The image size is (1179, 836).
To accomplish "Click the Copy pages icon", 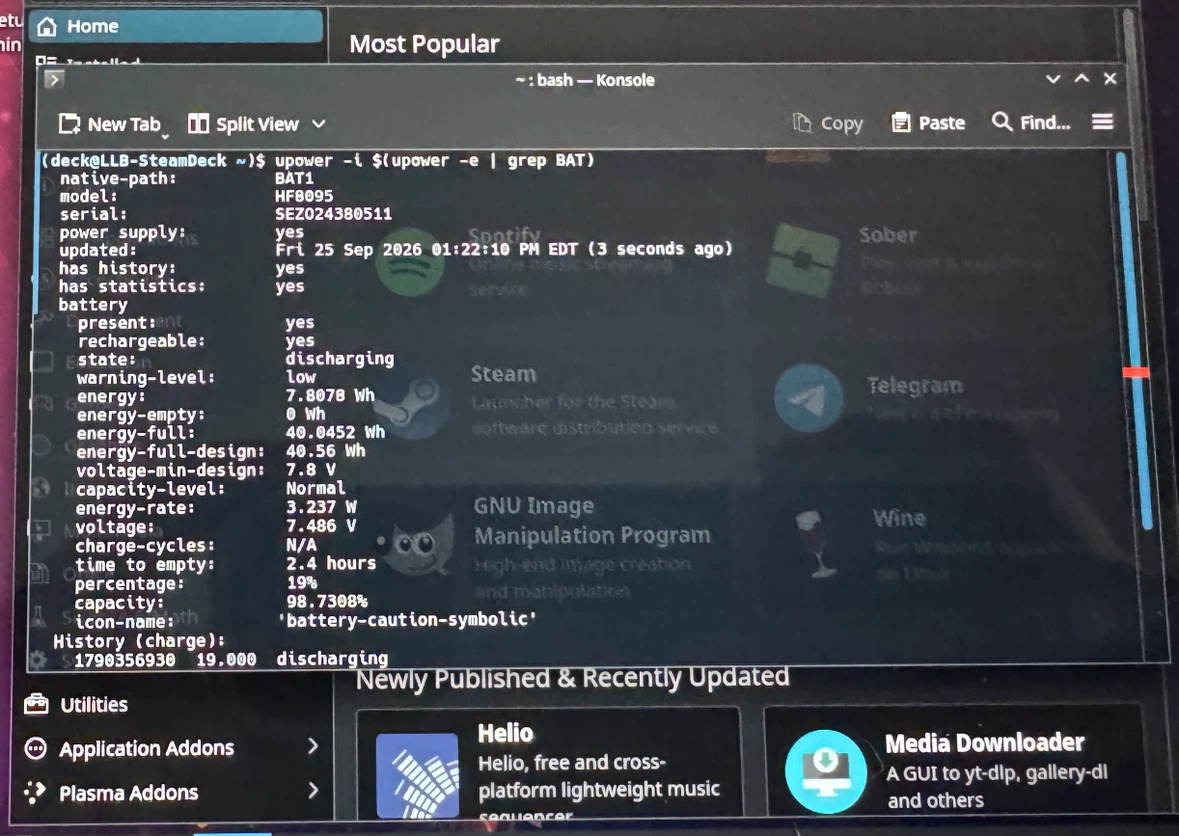I will coord(802,123).
